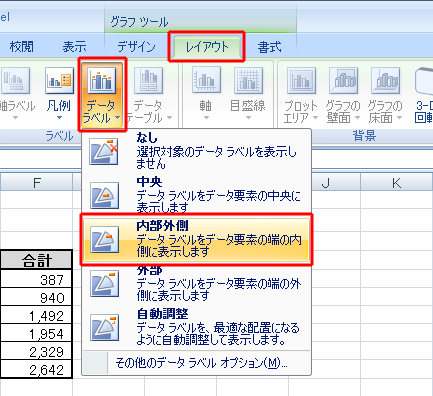
Task: Click the グラフの床面 chart floor icon
Action: 385,81
